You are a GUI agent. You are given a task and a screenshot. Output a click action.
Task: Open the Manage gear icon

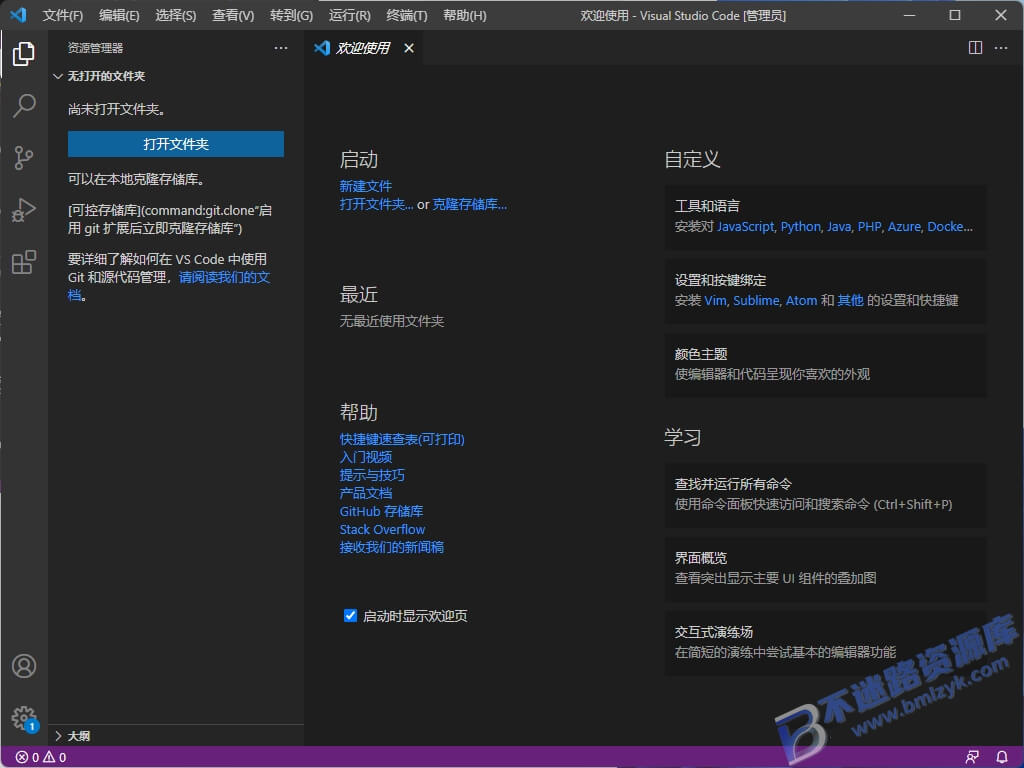[24, 718]
